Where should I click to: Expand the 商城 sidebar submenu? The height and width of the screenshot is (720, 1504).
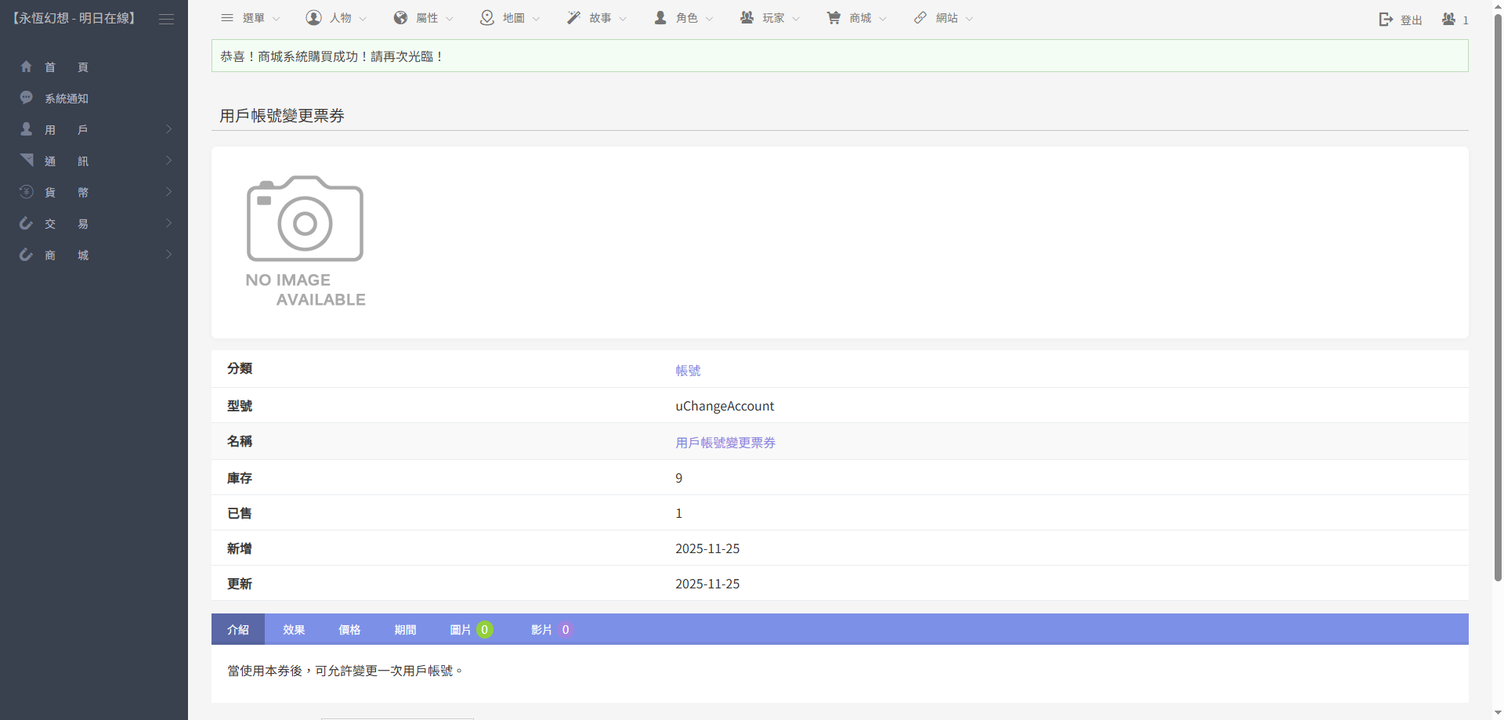pyautogui.click(x=94, y=255)
